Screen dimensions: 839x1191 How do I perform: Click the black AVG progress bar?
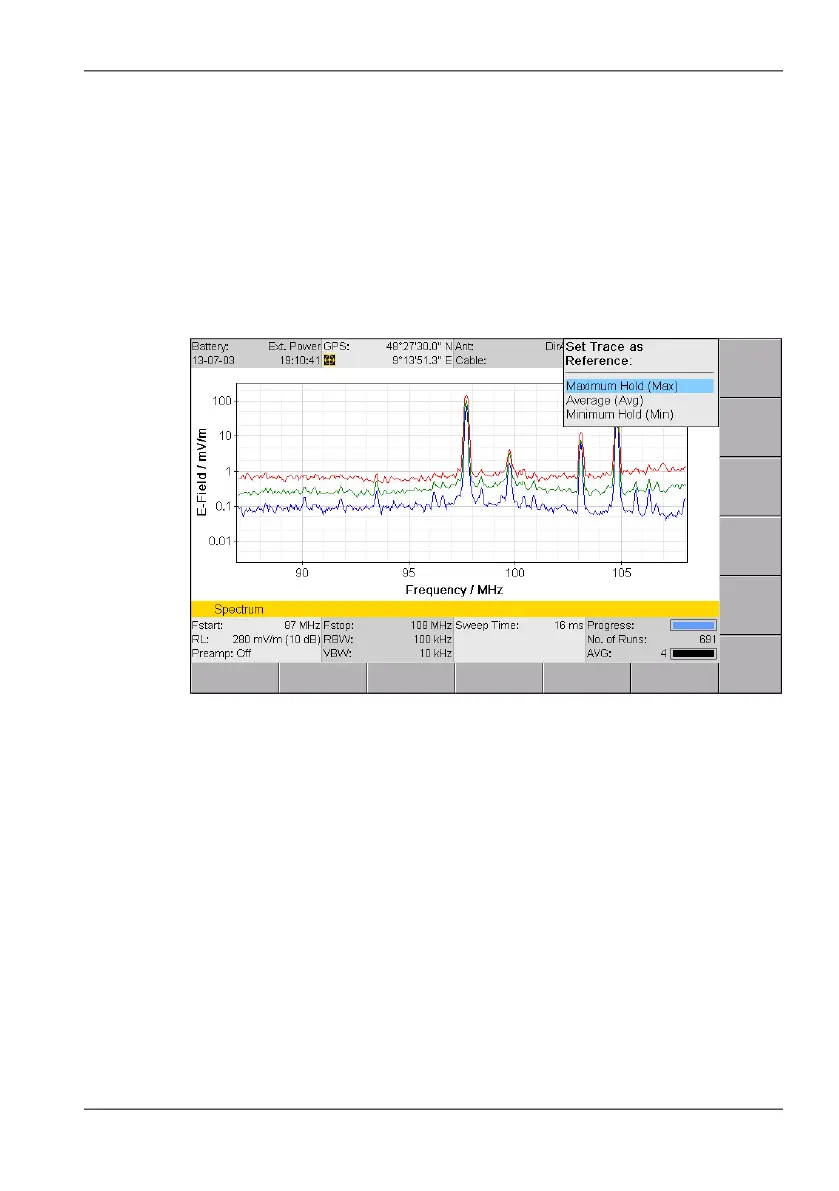[x=692, y=654]
